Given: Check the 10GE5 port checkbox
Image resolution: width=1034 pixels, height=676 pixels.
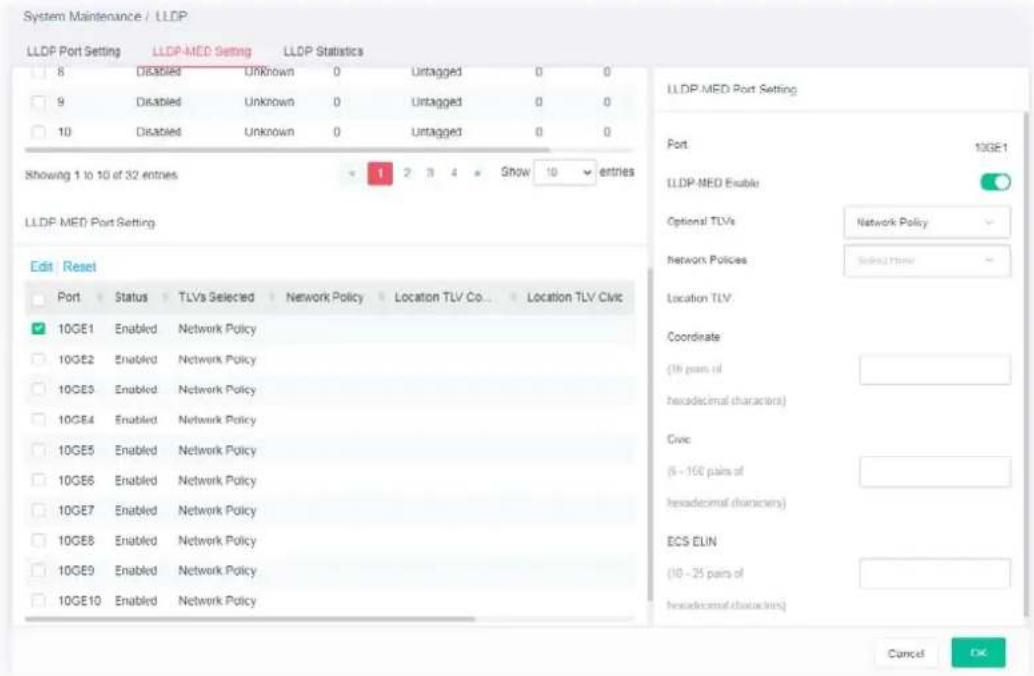Looking at the screenshot, I should [x=38, y=450].
